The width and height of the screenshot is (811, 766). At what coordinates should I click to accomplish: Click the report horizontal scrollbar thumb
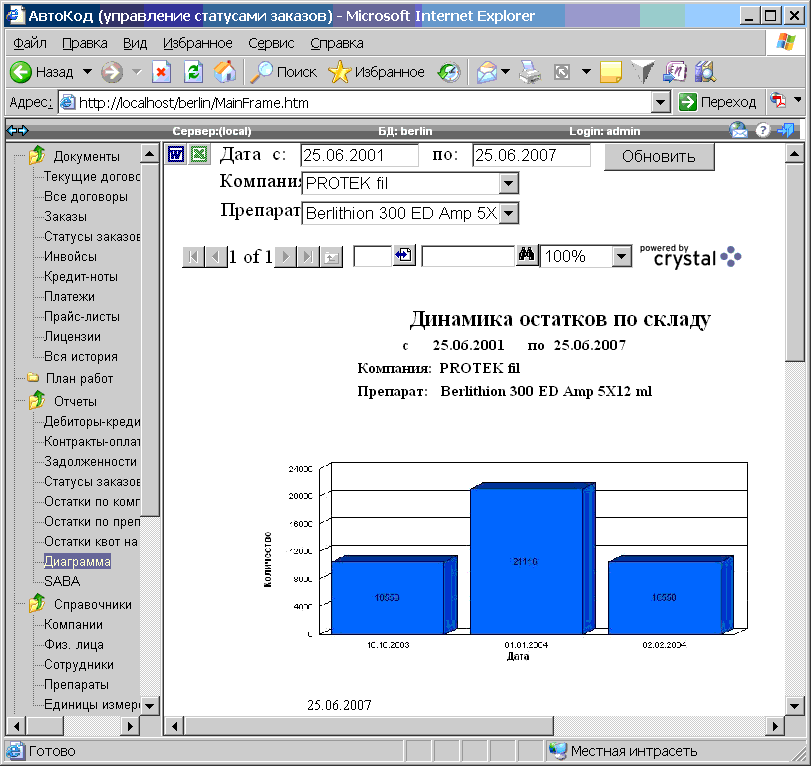click(x=369, y=726)
